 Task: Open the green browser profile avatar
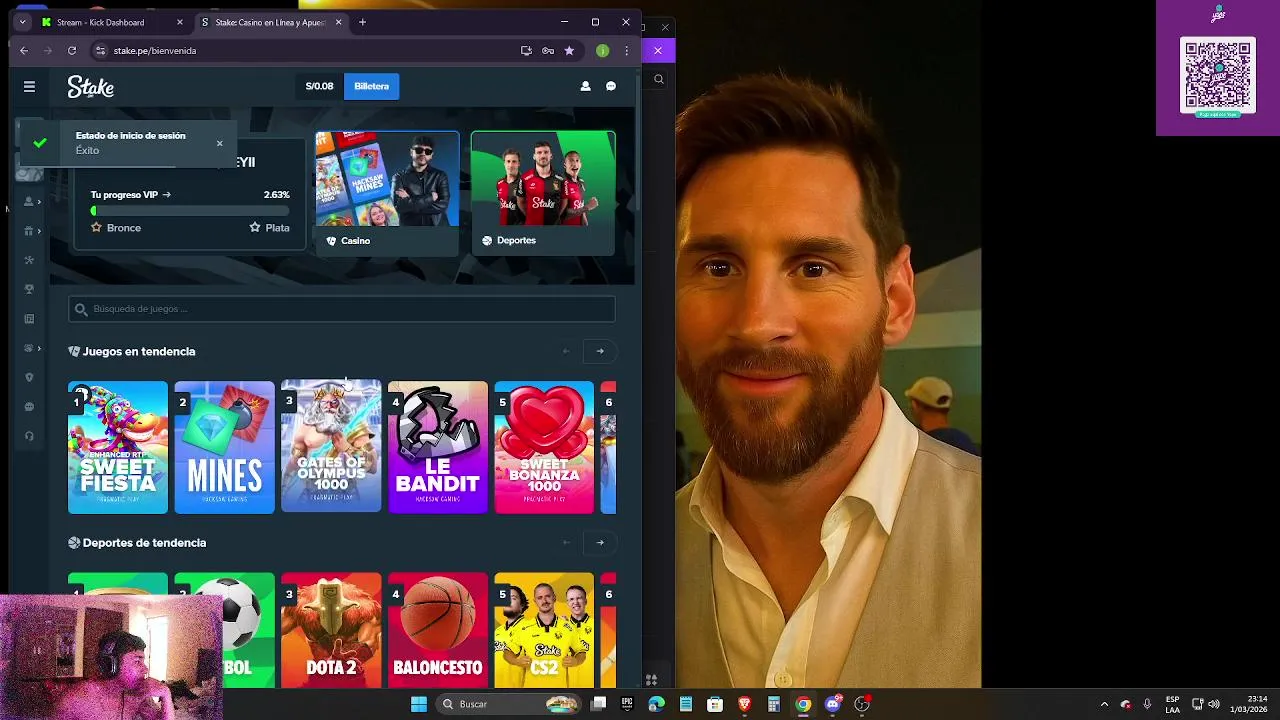click(x=602, y=50)
